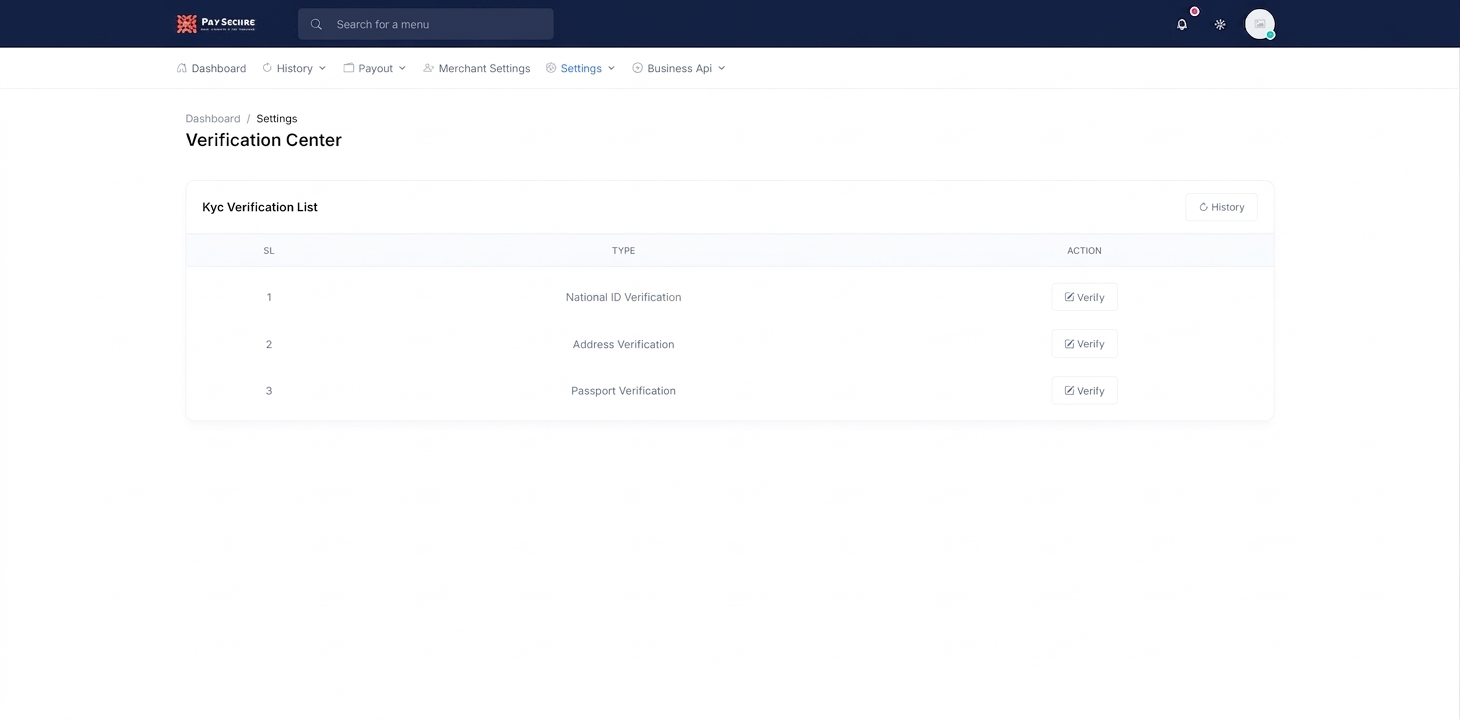Click the ACTION column header
The height and width of the screenshot is (720, 1460).
1084,251
